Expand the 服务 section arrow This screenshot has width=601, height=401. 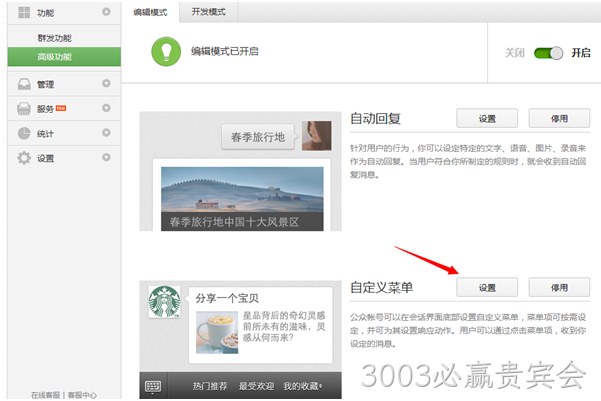click(106, 108)
